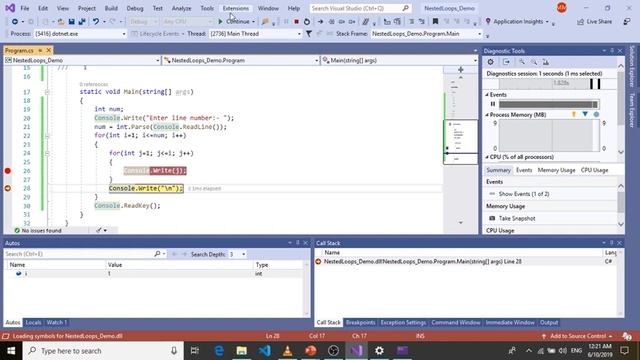Click the Show Next Statement arrow icon
Screen dimensions: 640x360
click(320, 22)
